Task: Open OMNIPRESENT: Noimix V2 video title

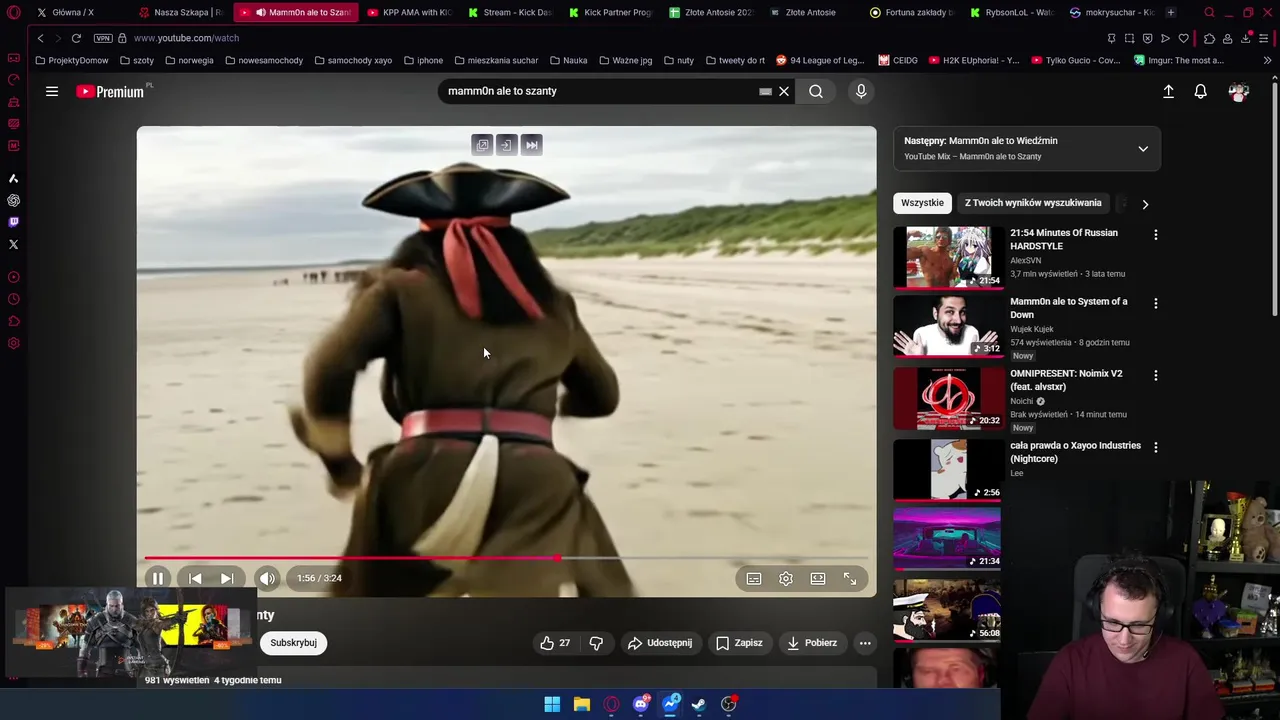Action: coord(1066,380)
